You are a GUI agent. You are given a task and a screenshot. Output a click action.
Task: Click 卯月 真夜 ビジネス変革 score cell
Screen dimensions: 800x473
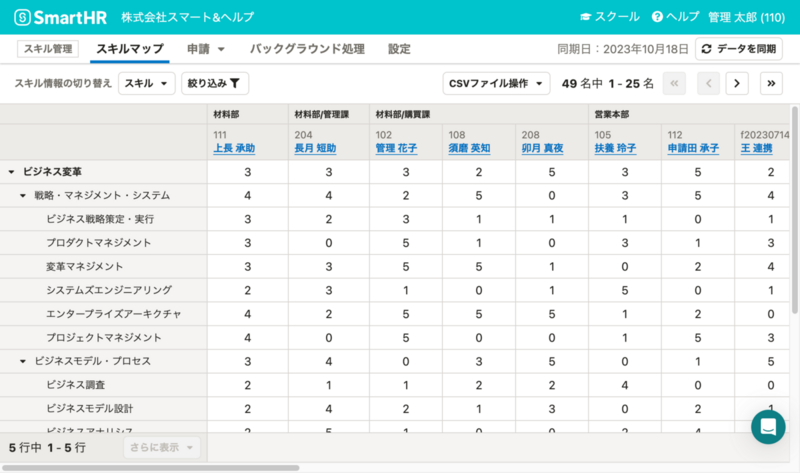pyautogui.click(x=552, y=172)
